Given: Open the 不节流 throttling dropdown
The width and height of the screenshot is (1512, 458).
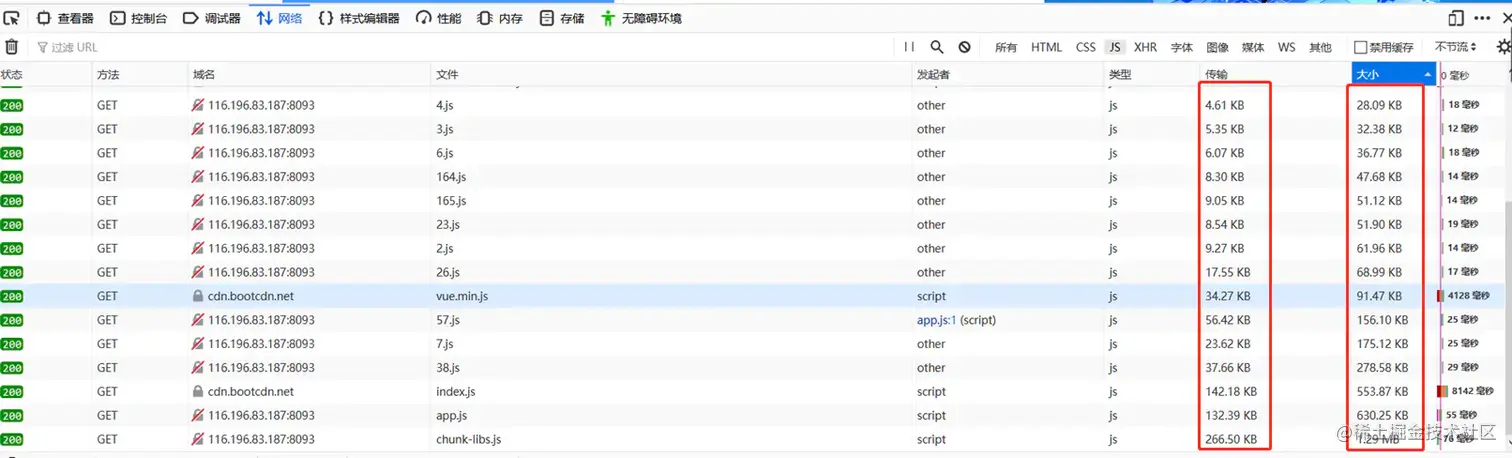Looking at the screenshot, I should pos(1455,47).
